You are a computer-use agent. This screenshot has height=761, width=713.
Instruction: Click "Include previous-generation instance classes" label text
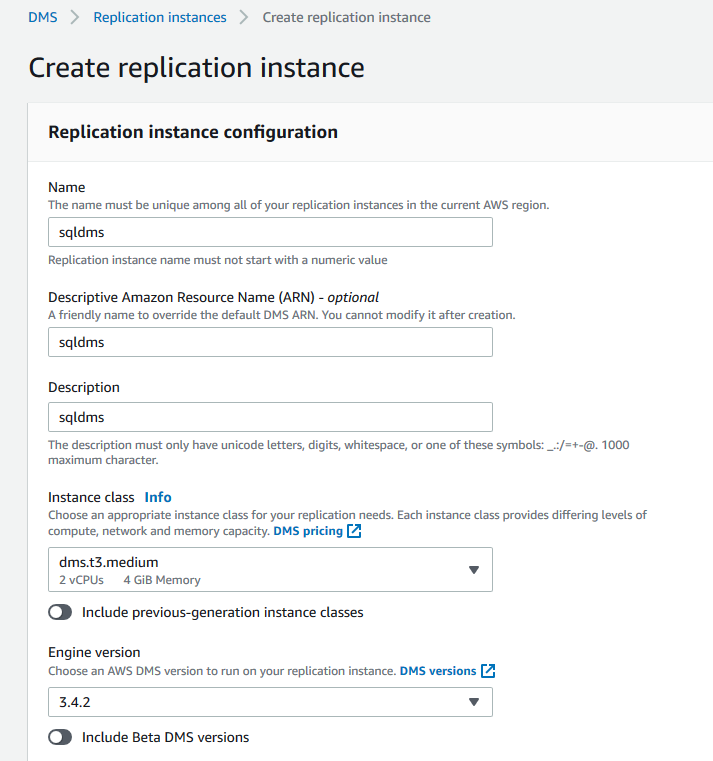[x=222, y=612]
